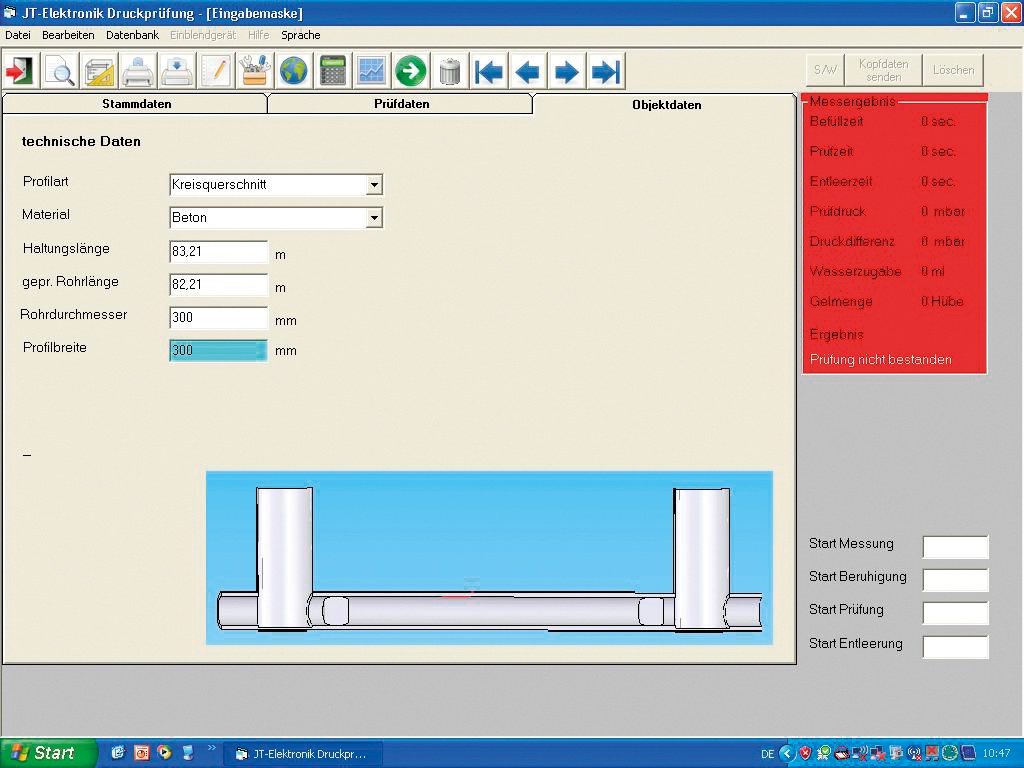Open the pencil notepad edit icon
The image size is (1024, 768).
(216, 71)
